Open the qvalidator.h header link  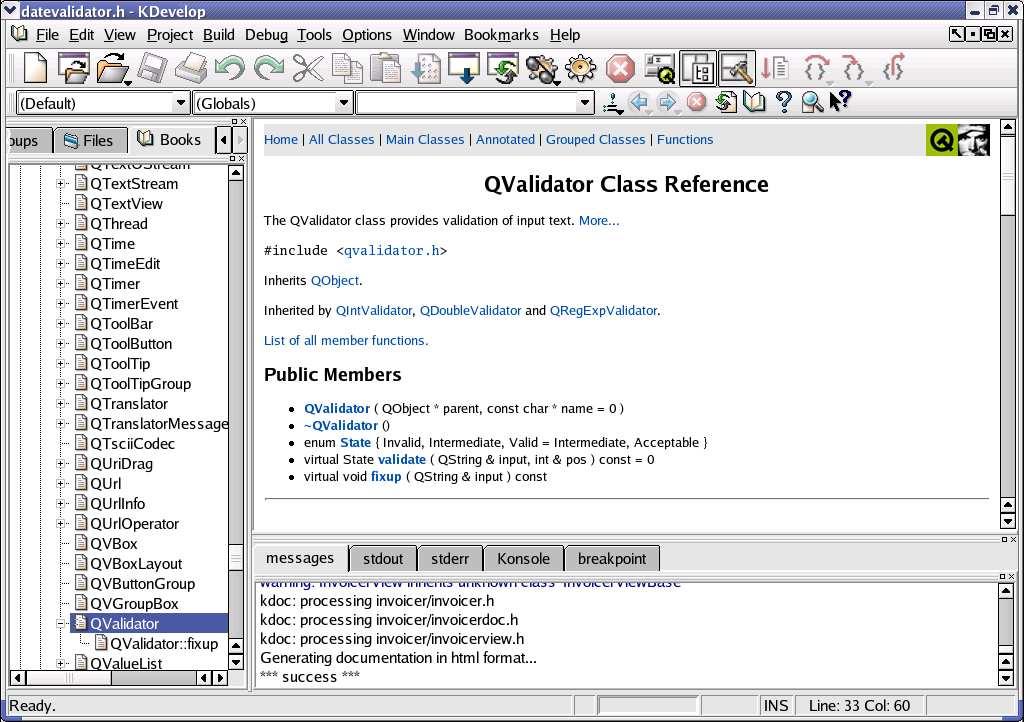click(392, 251)
